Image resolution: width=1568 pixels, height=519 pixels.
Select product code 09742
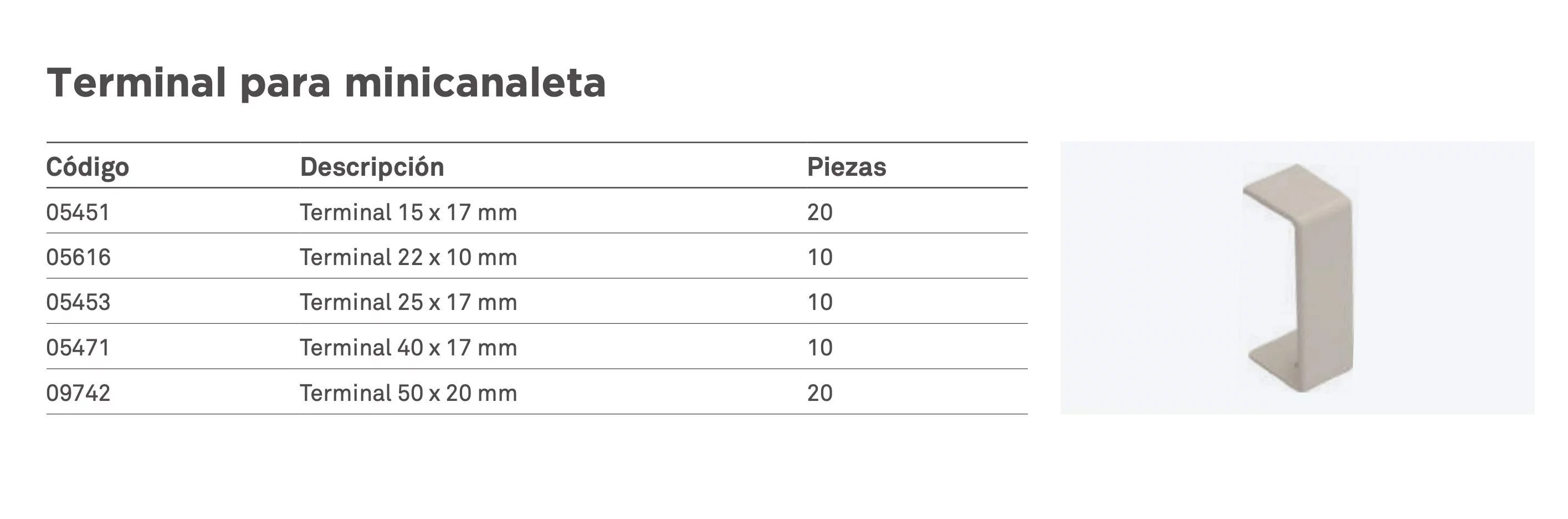point(79,393)
